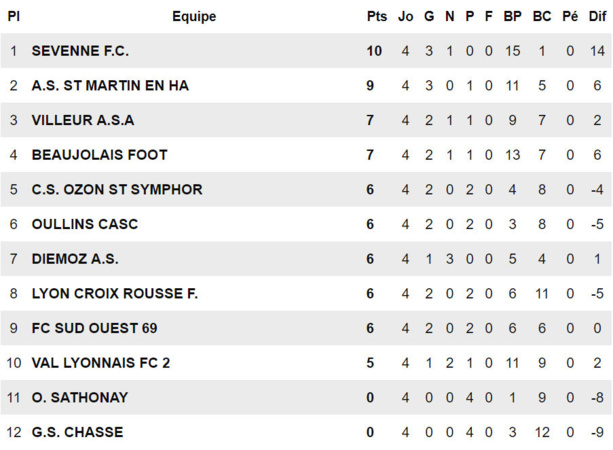The width and height of the screenshot is (613, 450).
Task: Open VAL LYONNAIS FC 2 team
Action: click(x=101, y=363)
